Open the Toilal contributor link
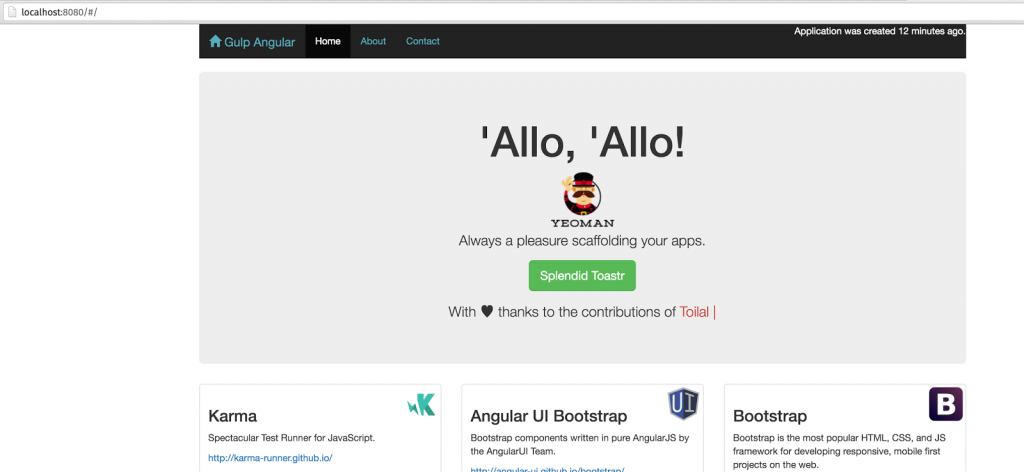1024x472 pixels. [694, 312]
